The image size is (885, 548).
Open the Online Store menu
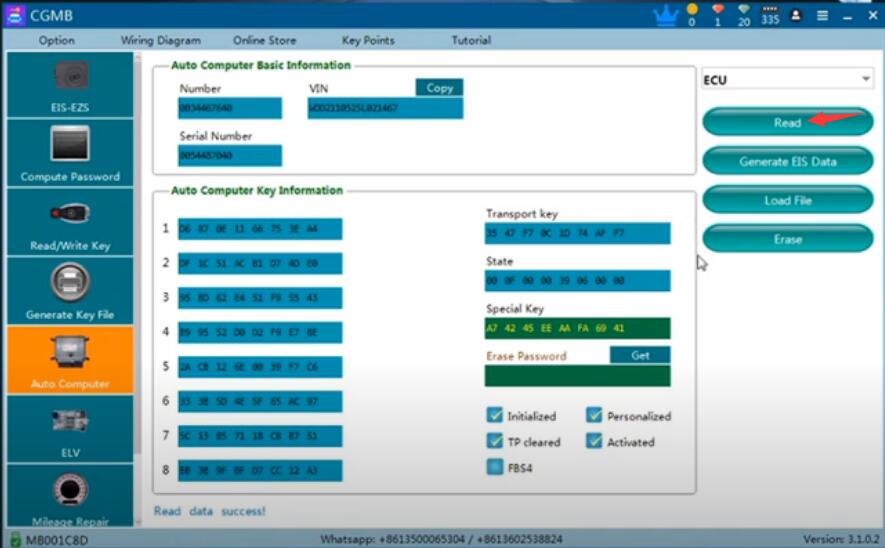(x=264, y=41)
